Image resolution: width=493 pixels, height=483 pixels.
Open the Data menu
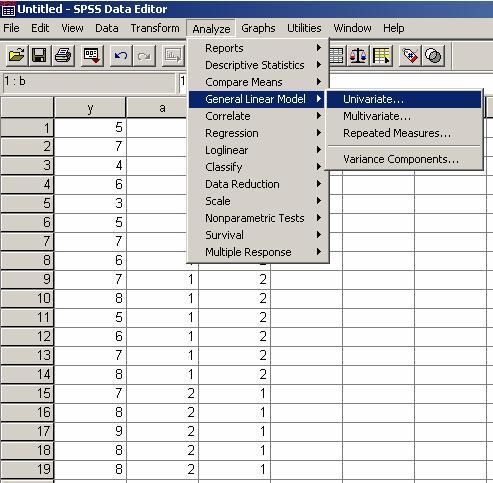(107, 28)
